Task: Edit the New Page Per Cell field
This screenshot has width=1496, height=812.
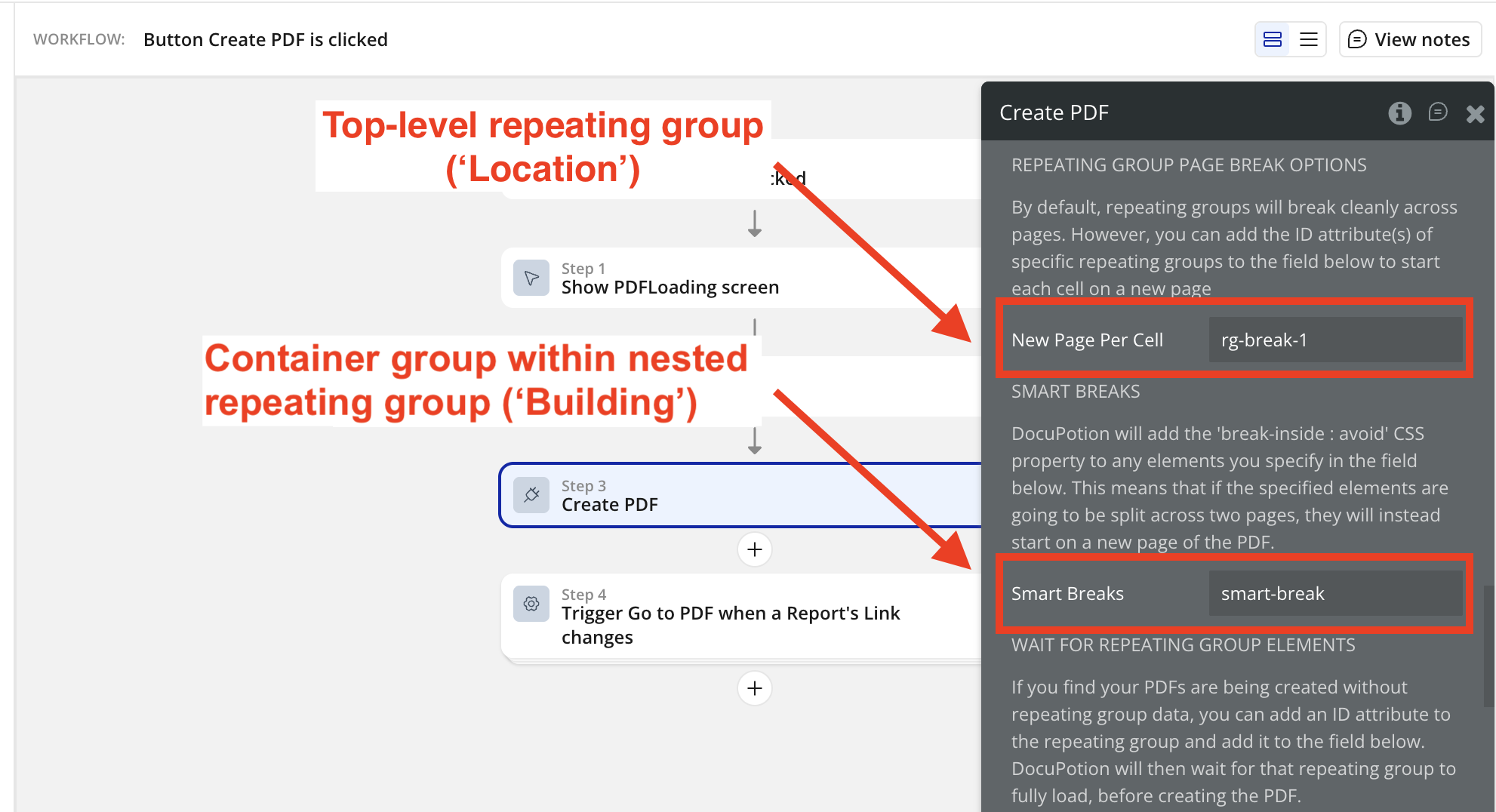Action: (x=1336, y=340)
